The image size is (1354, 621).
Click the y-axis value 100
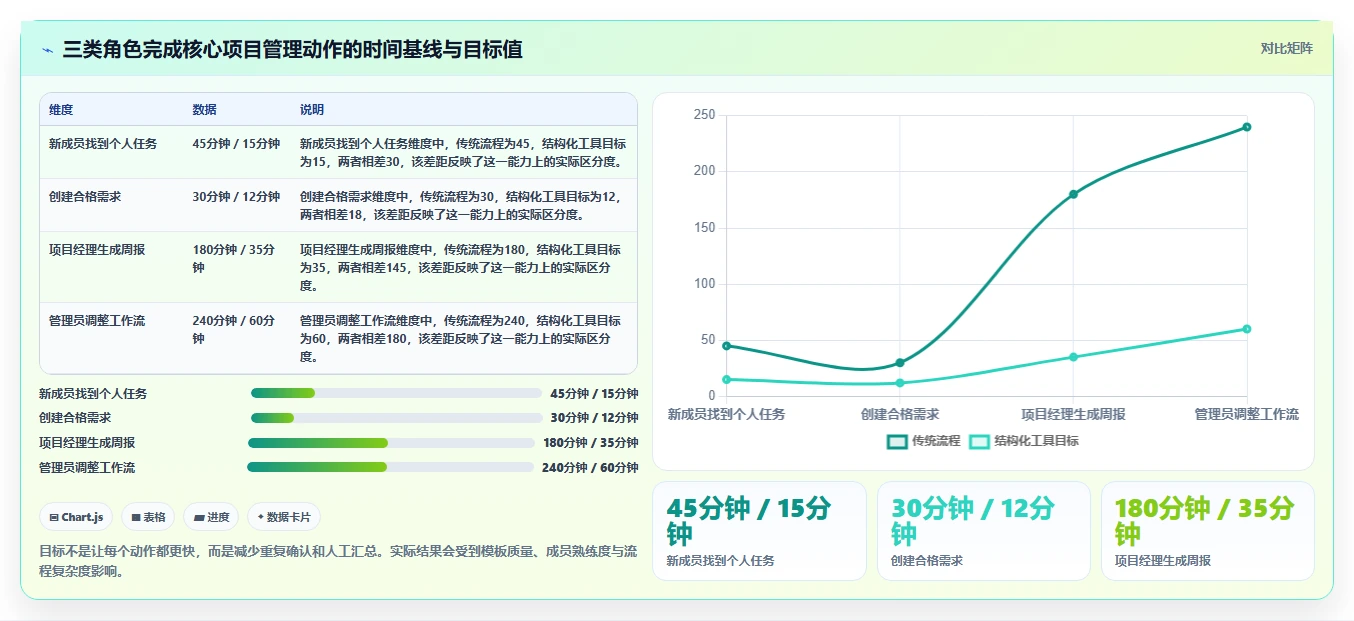[704, 284]
